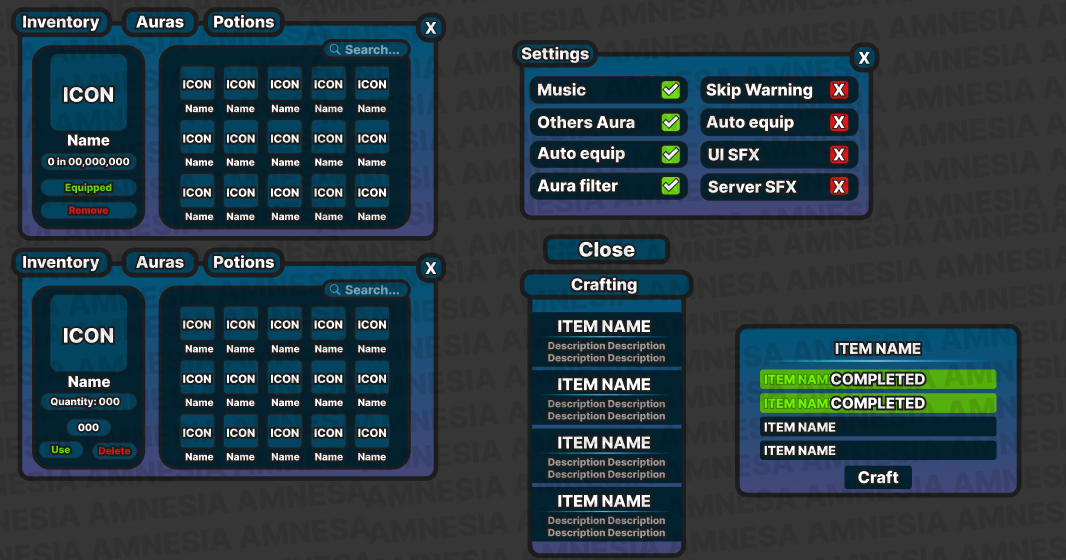Open the Inventory tab in the bottom panel
The width and height of the screenshot is (1066, 560).
click(61, 262)
